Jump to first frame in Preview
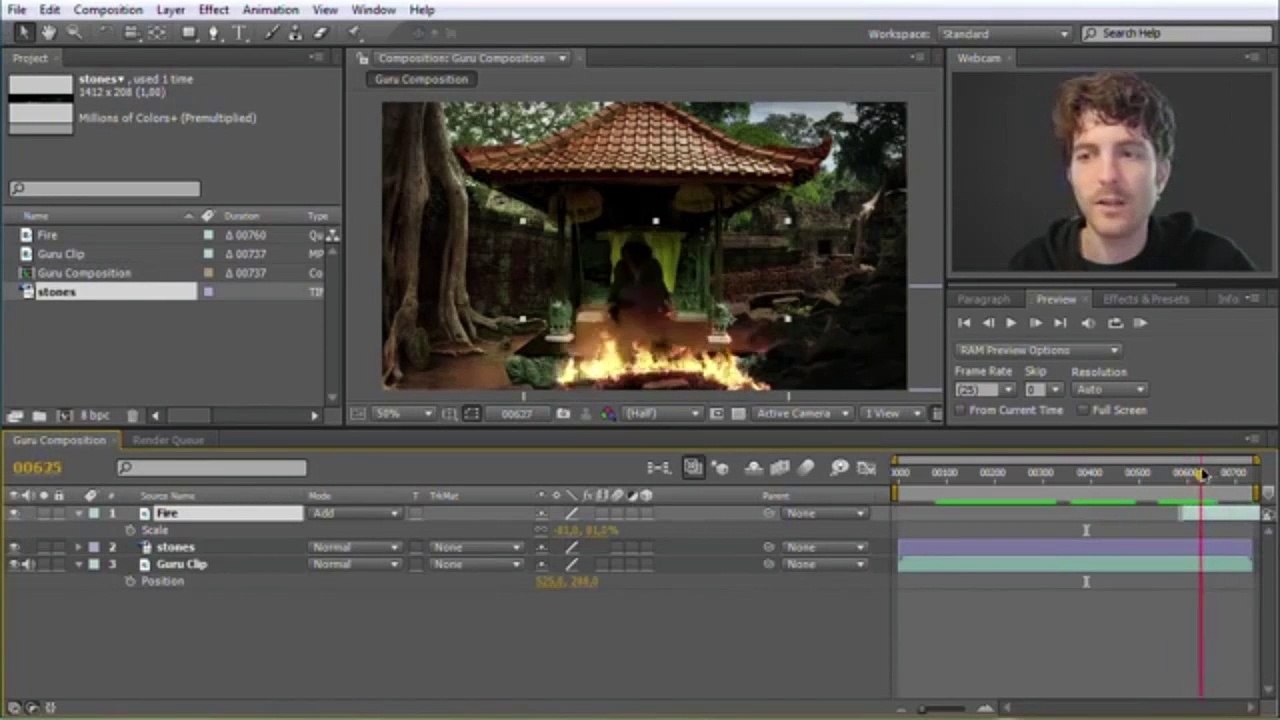 coord(964,323)
